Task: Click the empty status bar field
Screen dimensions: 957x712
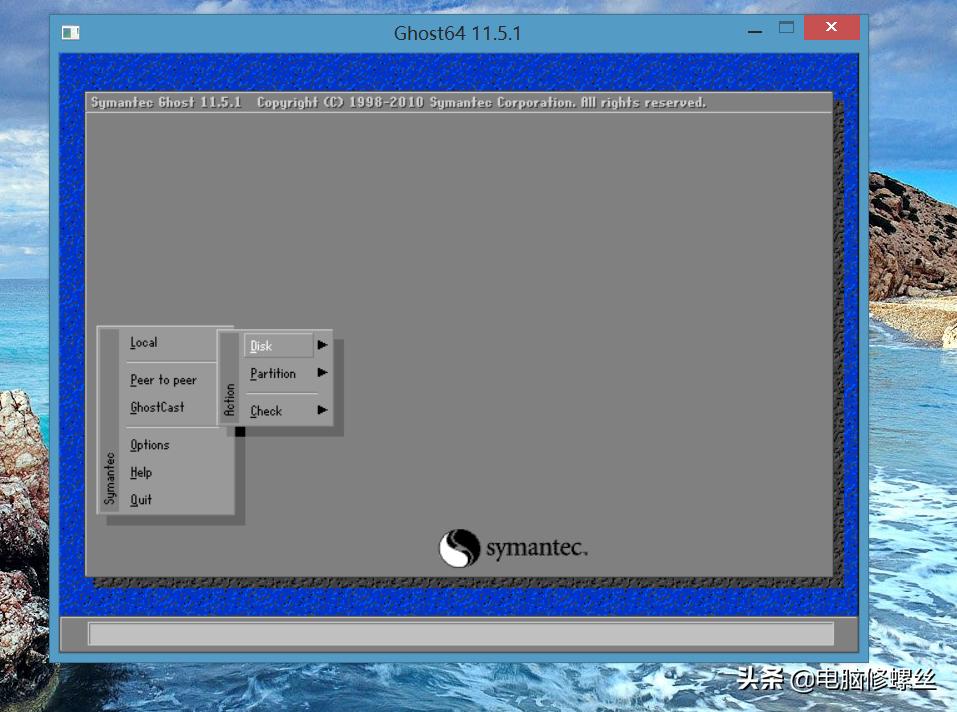Action: coord(461,634)
